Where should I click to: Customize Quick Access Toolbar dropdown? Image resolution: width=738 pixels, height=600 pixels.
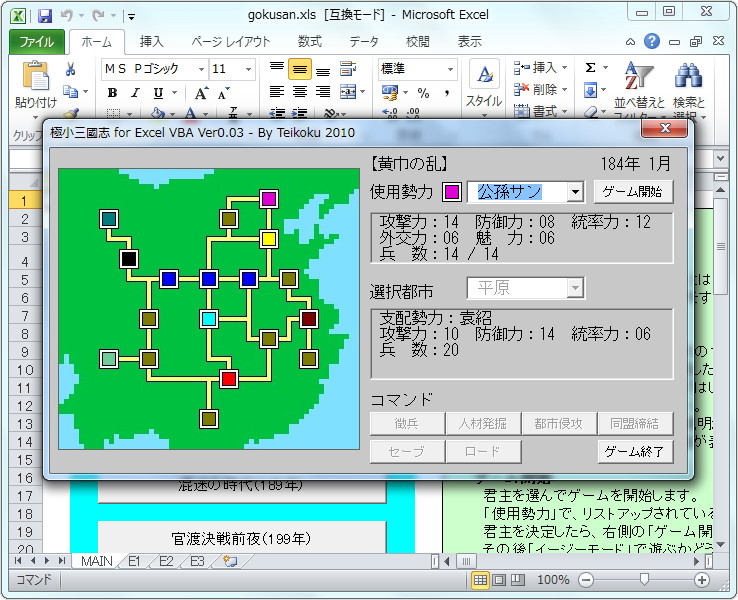pyautogui.click(x=131, y=17)
